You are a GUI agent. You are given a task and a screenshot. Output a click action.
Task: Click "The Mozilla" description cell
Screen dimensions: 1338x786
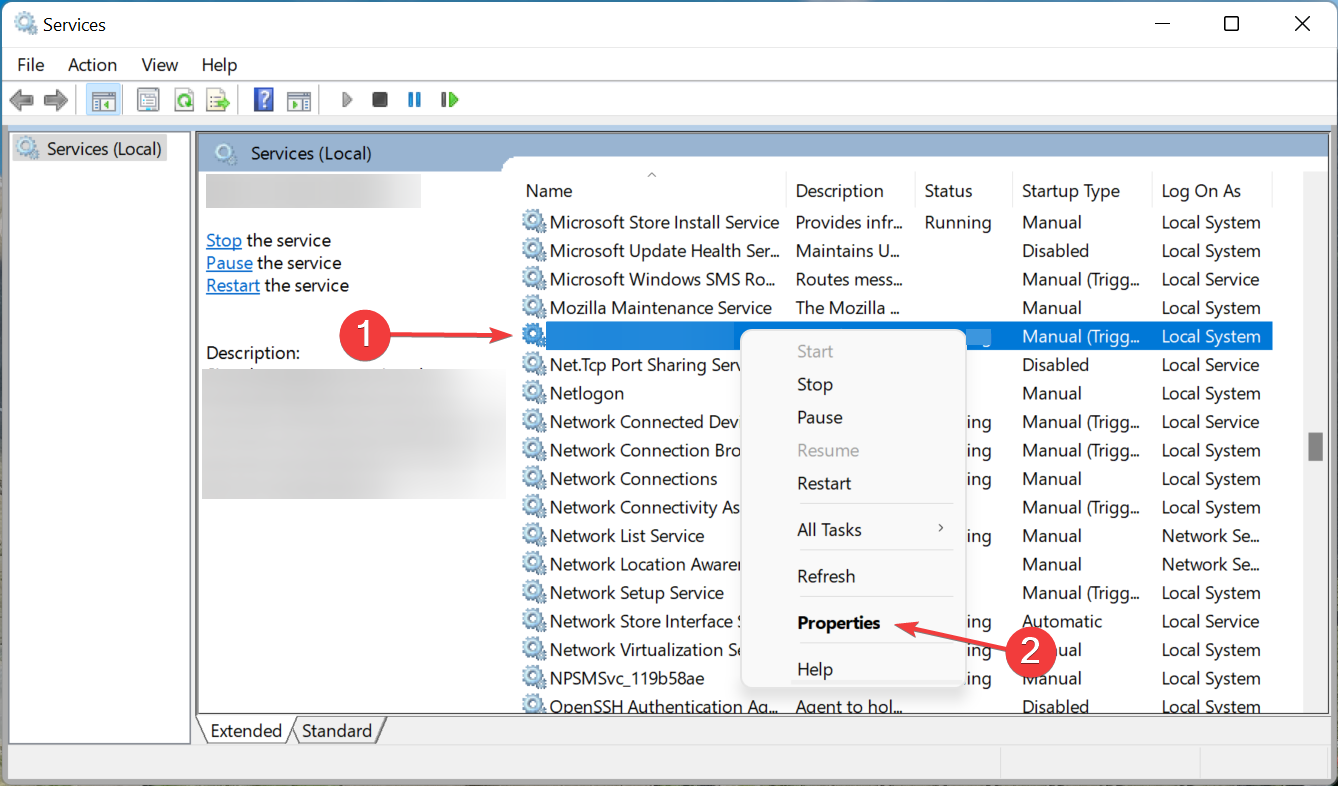pyautogui.click(x=847, y=307)
